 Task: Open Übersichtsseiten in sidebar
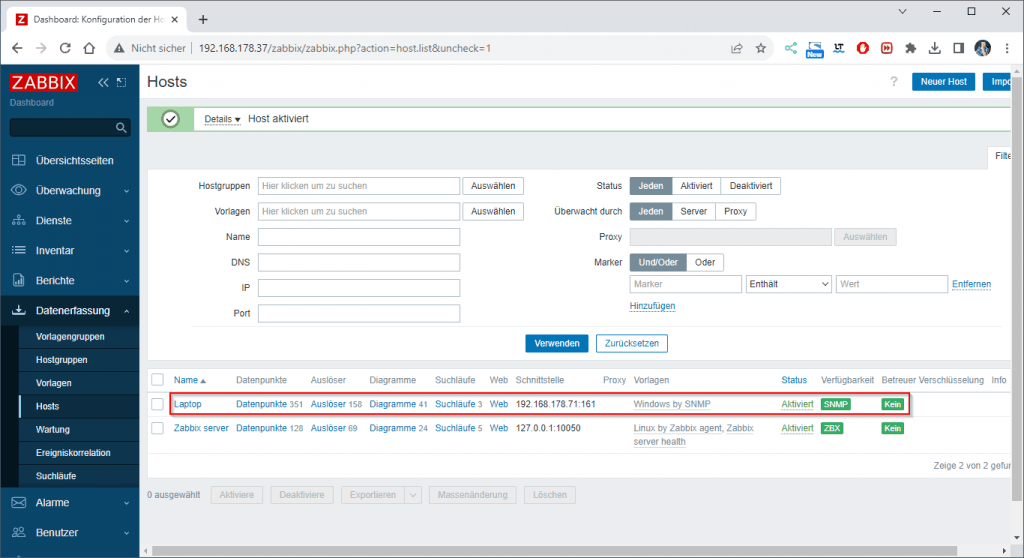click(70, 161)
